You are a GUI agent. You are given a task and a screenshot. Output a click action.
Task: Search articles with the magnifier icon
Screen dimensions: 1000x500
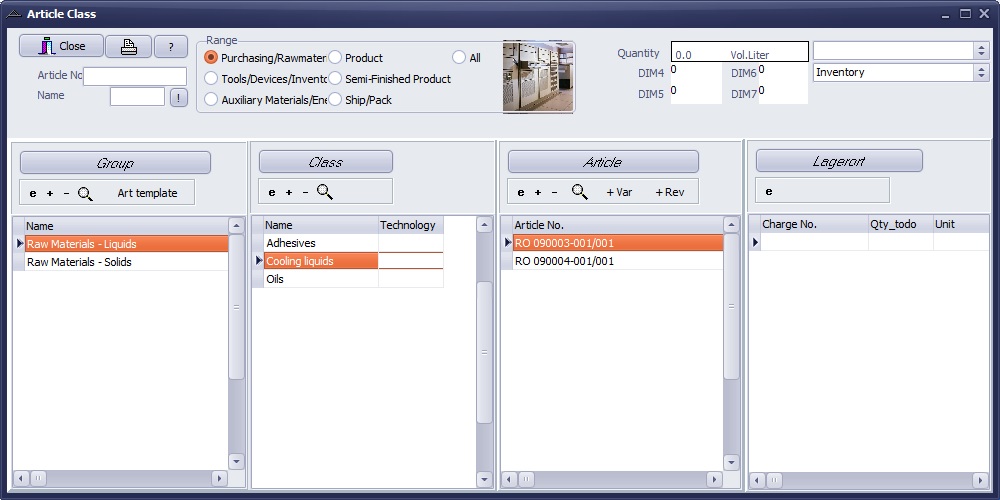[x=579, y=192]
